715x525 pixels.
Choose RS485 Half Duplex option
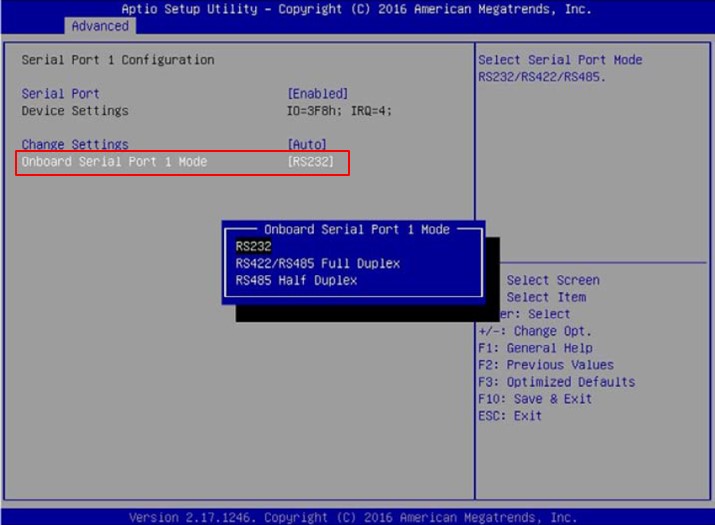[296, 280]
